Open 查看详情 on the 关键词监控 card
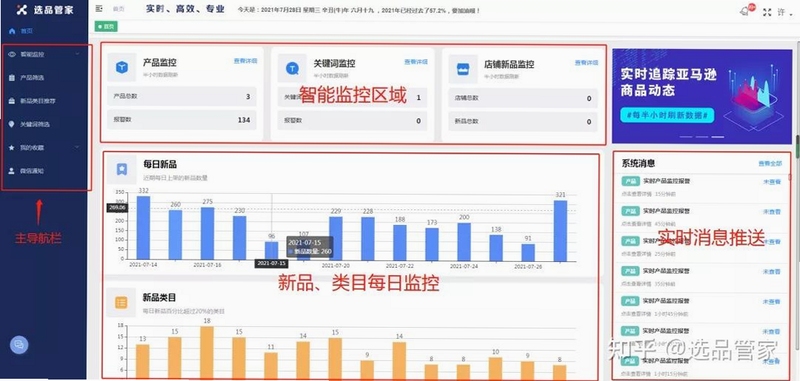This screenshot has width=800, height=381. click(x=416, y=62)
